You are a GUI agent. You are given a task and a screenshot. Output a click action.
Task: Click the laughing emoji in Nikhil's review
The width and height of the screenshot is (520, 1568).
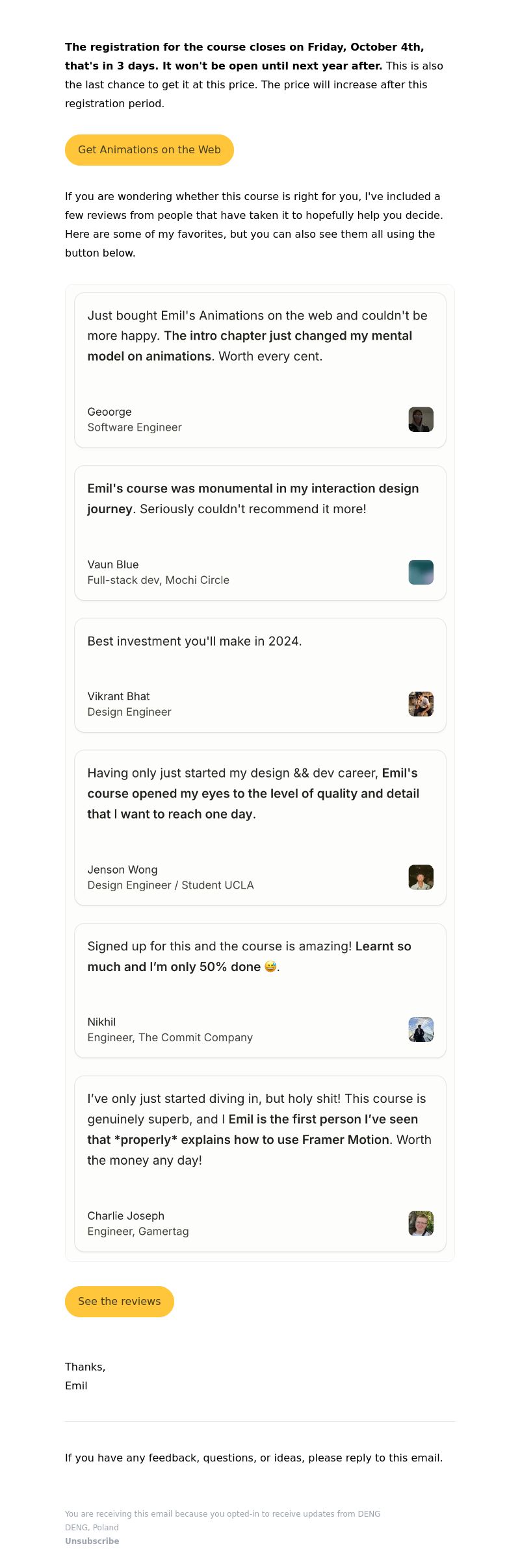click(270, 967)
